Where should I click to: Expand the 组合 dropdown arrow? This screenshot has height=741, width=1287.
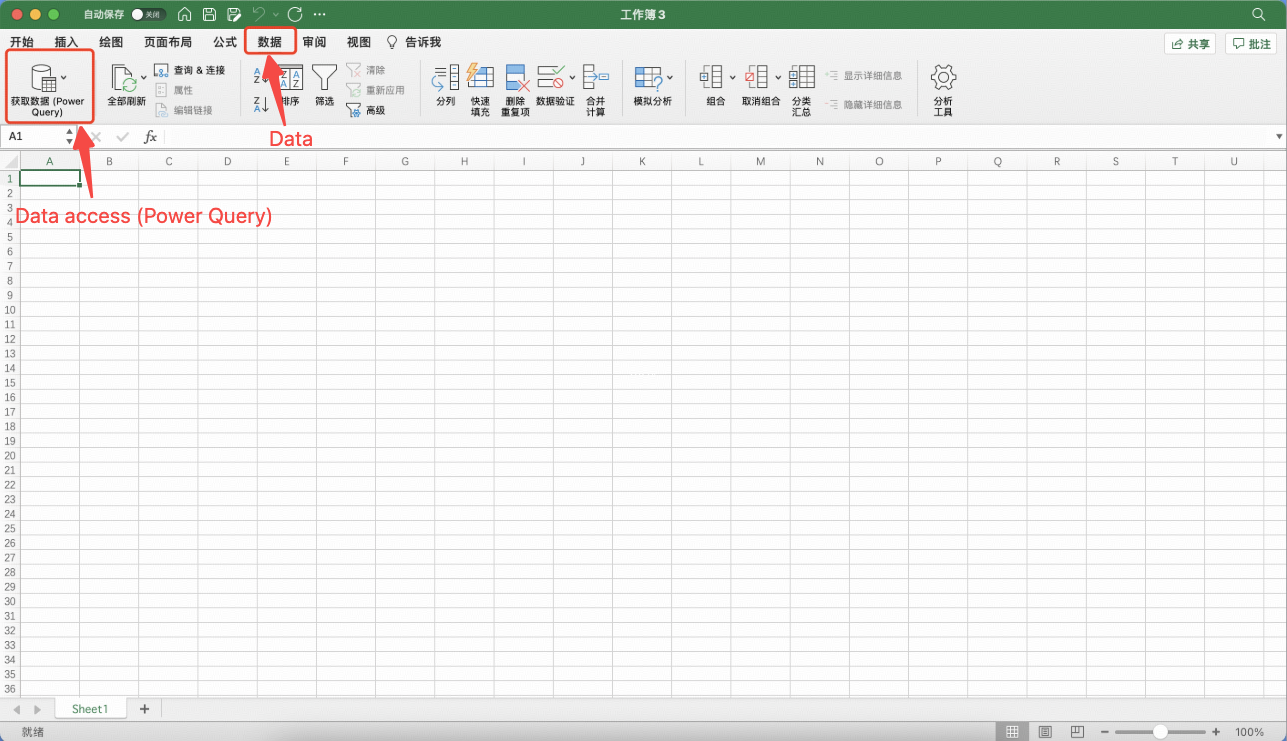click(732, 77)
